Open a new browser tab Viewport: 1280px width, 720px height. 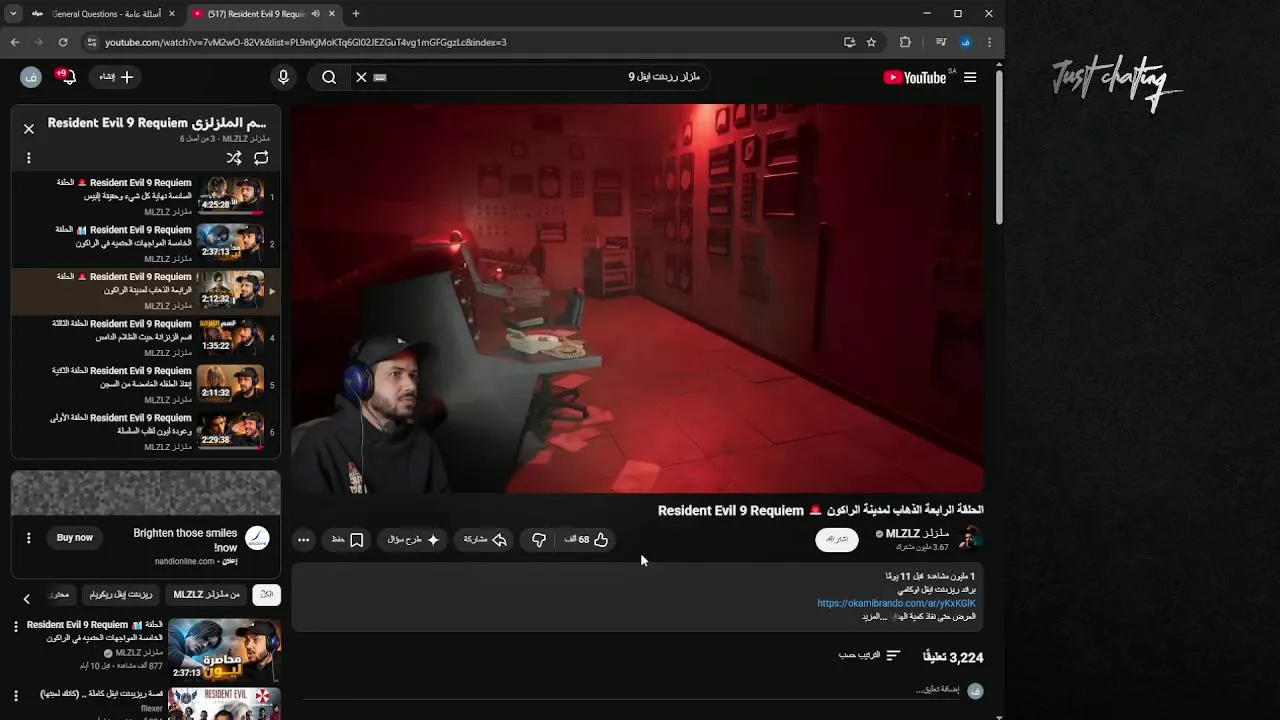pyautogui.click(x=356, y=14)
